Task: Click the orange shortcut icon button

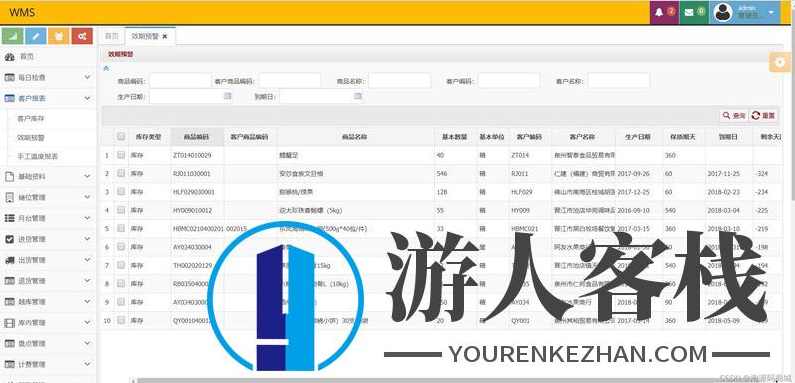Action: pyautogui.click(x=59, y=36)
